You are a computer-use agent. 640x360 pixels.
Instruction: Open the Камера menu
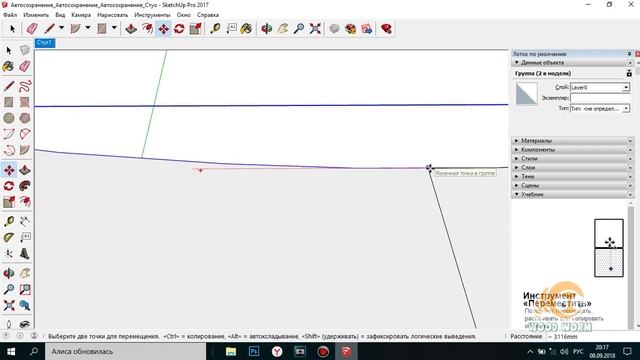pos(81,15)
